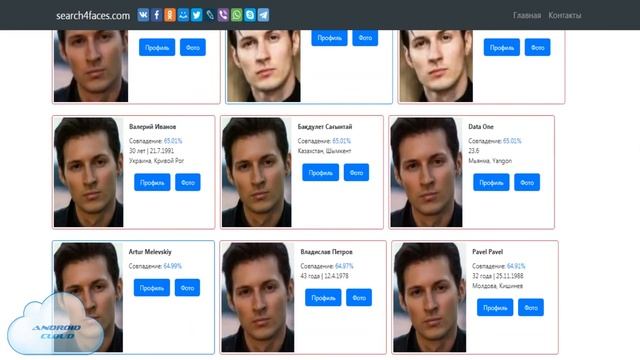Screen dimensions: 640x360
Task: Click the Pavel Pavel card photo
Action: coord(430,297)
